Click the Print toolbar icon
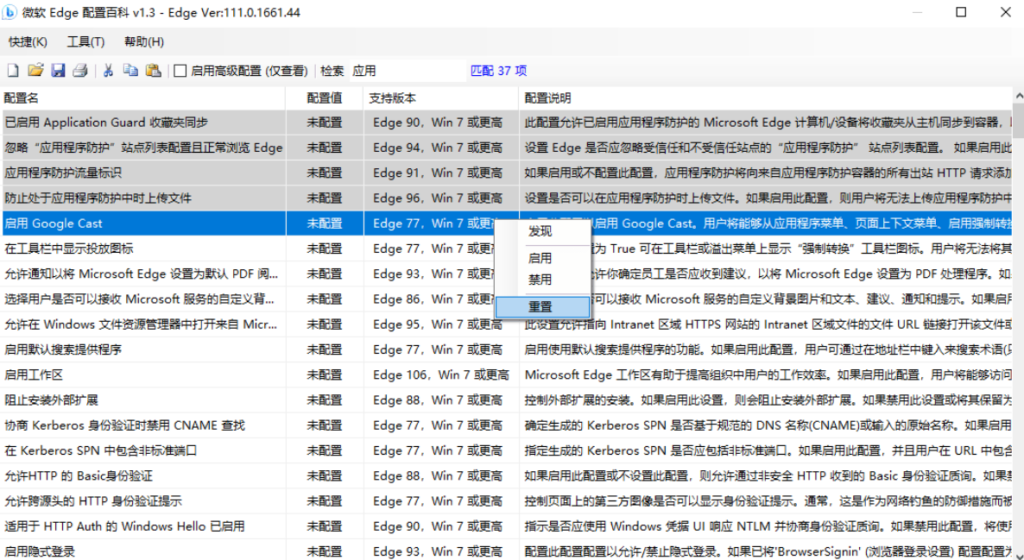 pos(80,71)
